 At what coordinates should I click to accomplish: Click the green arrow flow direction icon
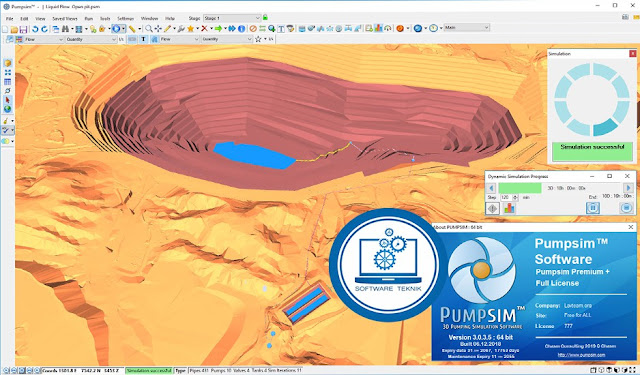(218, 29)
